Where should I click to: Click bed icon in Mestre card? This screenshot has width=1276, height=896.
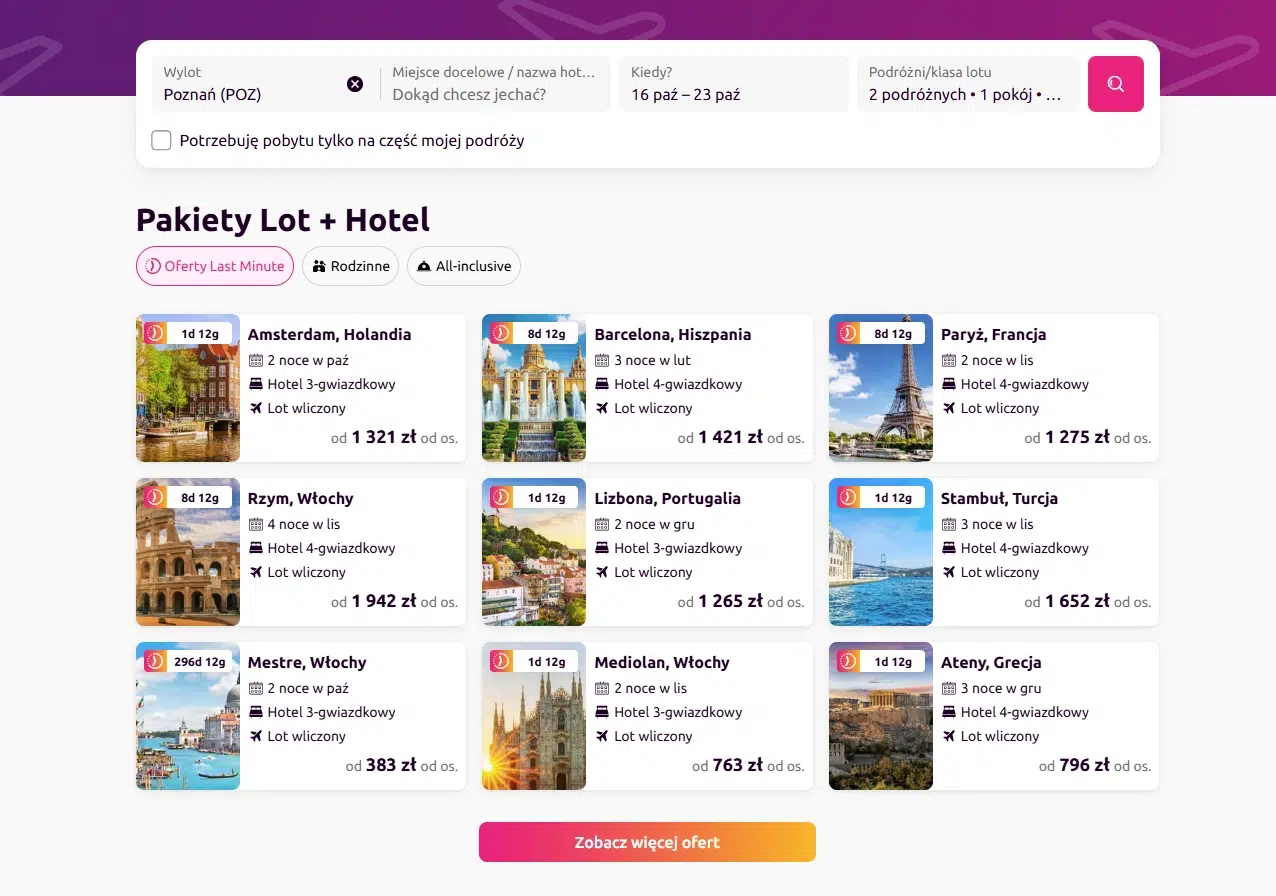click(255, 712)
